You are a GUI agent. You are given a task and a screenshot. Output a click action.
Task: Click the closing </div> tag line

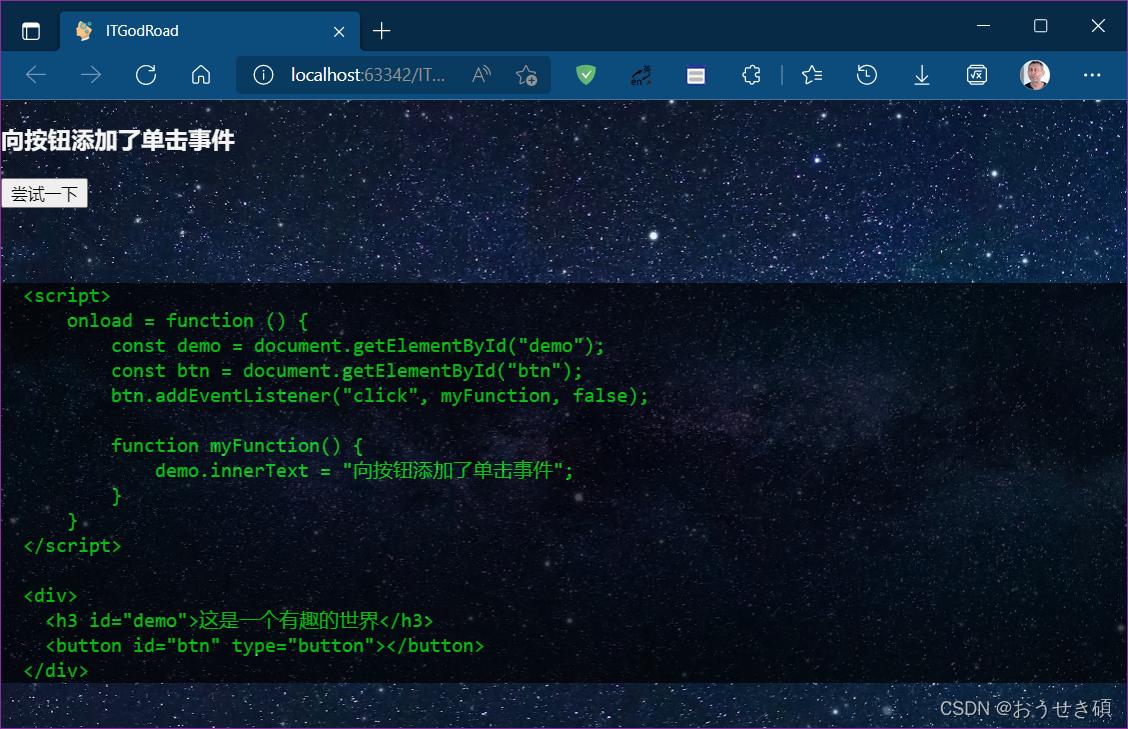click(x=56, y=671)
